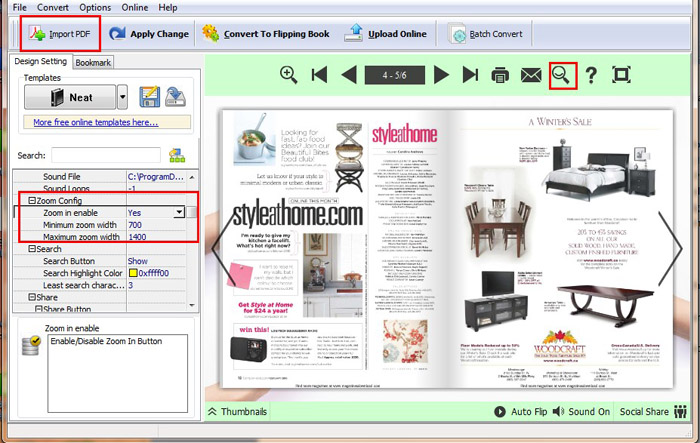Go to next page arrow in toolbar
Viewport: 700px width, 443px height.
pyautogui.click(x=441, y=75)
